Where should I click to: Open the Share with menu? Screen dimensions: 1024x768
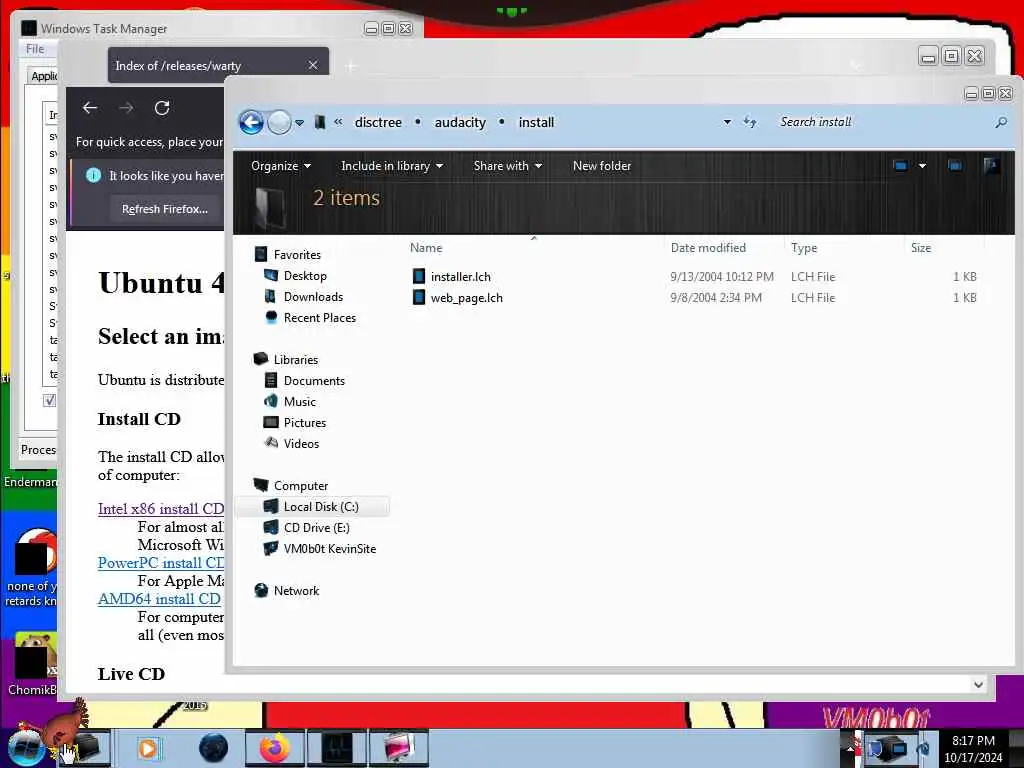[507, 166]
